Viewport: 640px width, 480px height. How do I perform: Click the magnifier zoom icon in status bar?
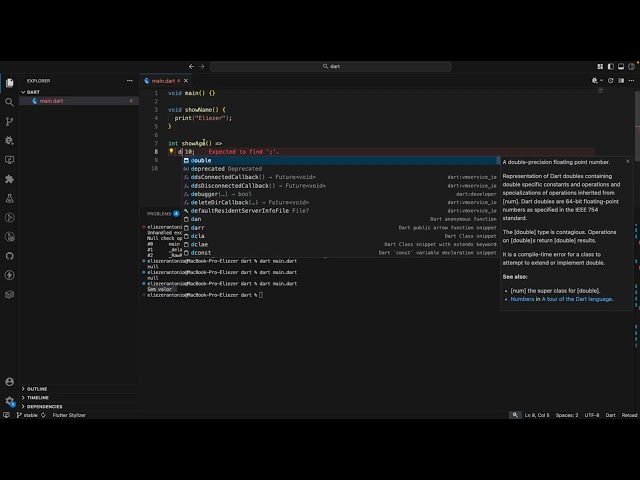[x=515, y=415]
